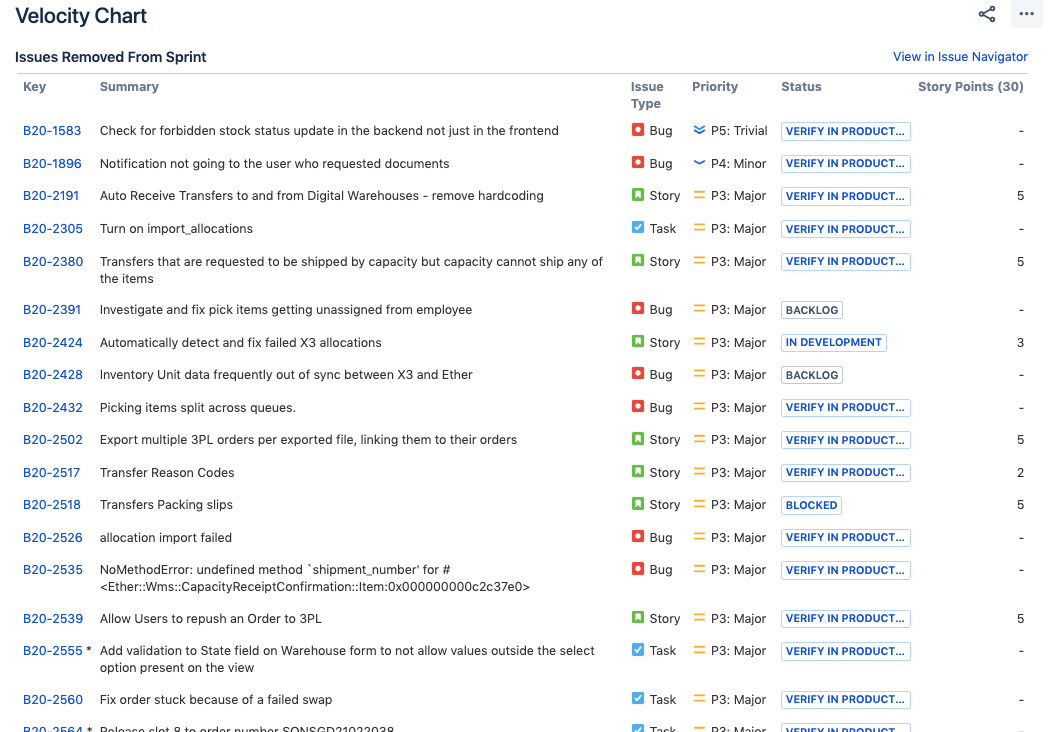
Task: Click the Story icon for B20-2539
Action: pos(638,617)
